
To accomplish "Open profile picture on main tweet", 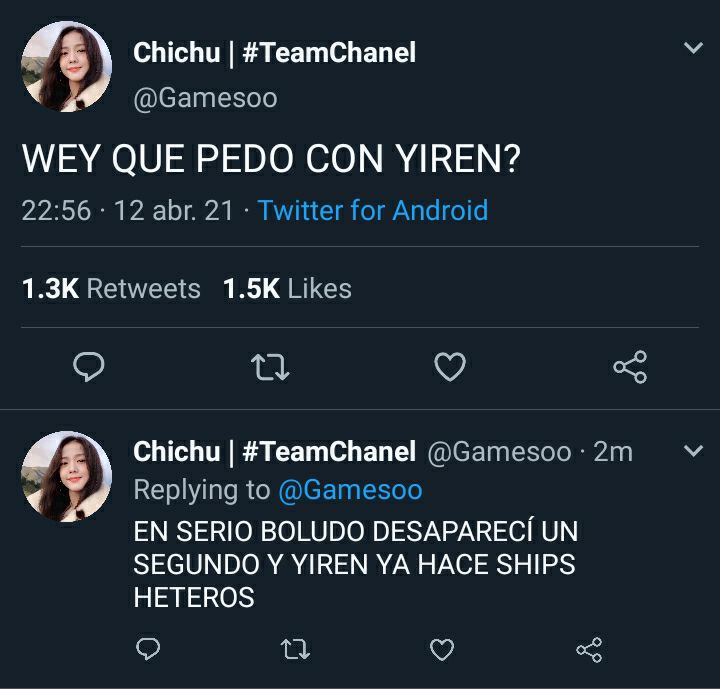I will 67,67.
